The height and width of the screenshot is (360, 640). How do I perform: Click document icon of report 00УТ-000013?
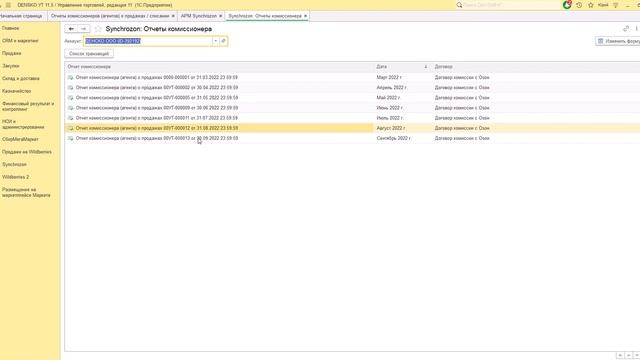point(71,138)
